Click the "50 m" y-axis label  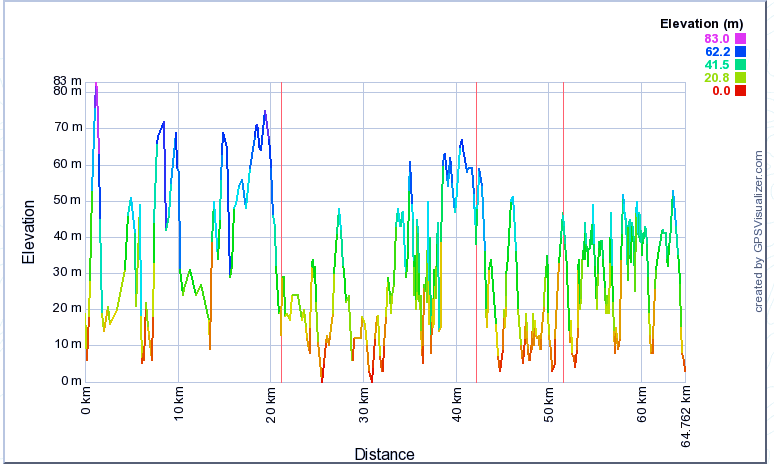[x=67, y=200]
